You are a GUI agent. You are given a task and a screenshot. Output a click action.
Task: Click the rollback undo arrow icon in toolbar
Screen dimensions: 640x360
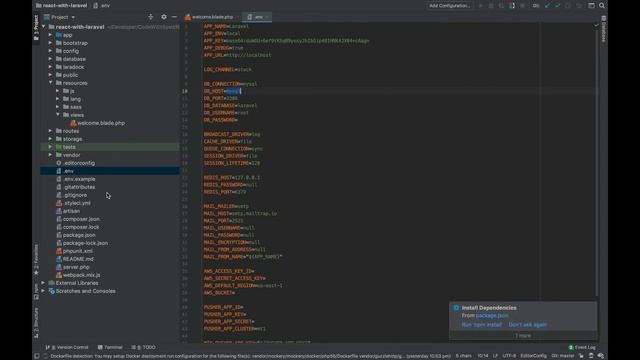pos(578,6)
